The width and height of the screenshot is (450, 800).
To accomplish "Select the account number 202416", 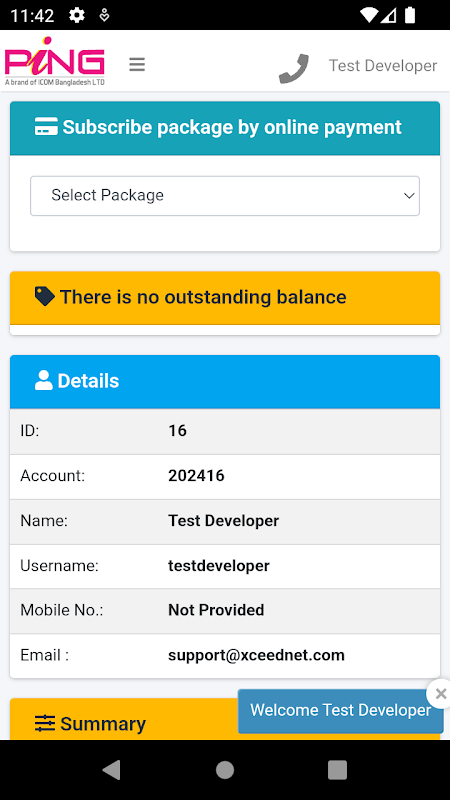I will (x=196, y=476).
